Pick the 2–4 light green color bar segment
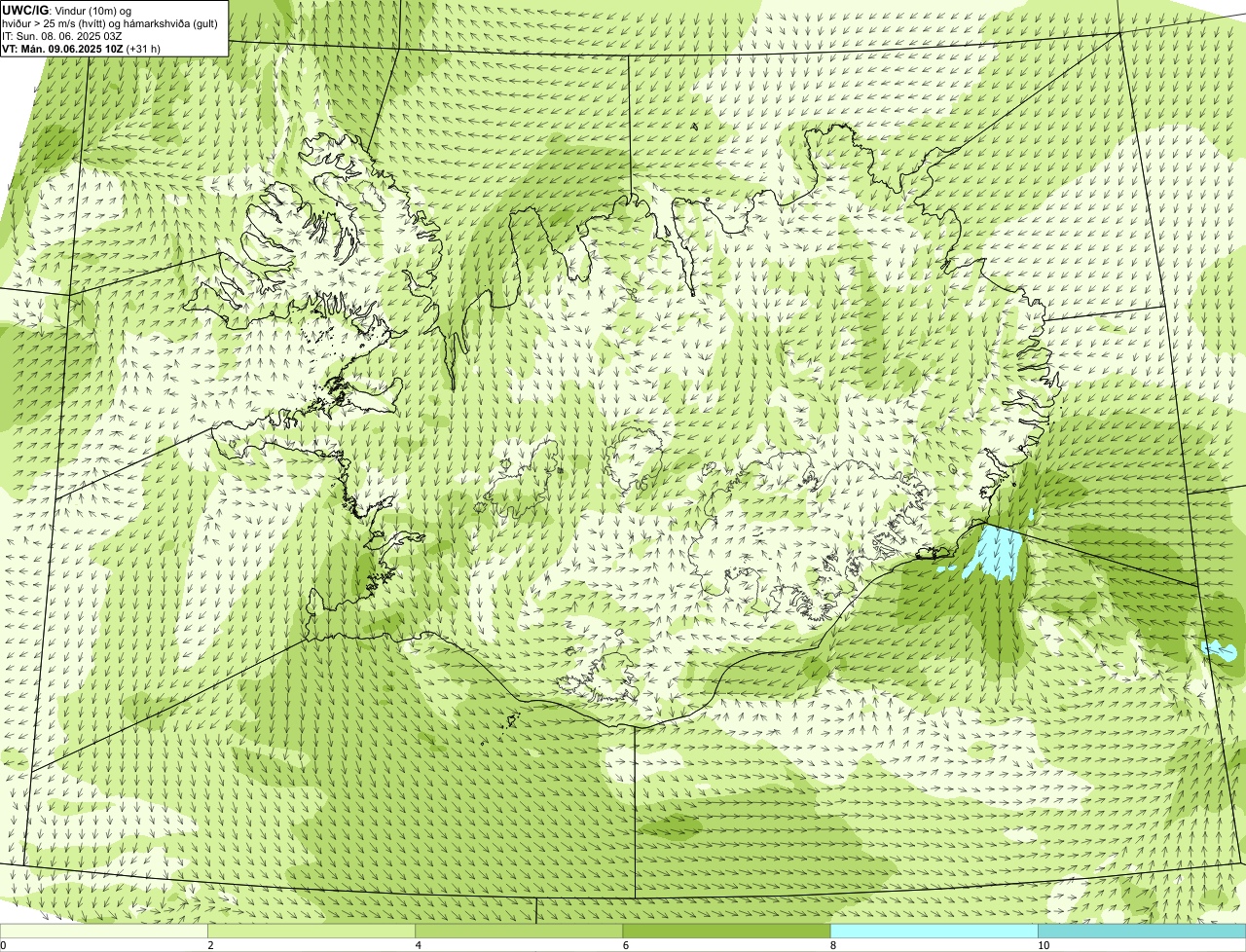Image resolution: width=1246 pixels, height=952 pixels. [x=311, y=931]
